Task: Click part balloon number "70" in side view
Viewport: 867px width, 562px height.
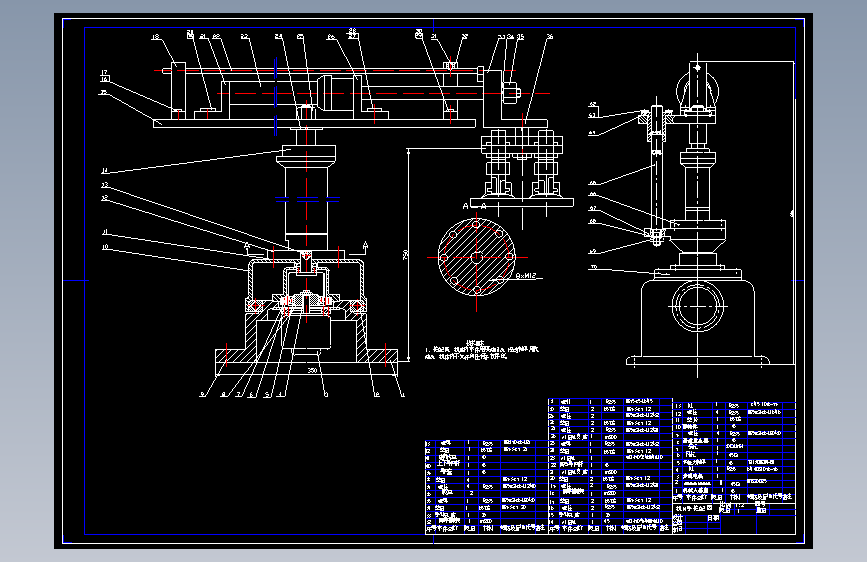Action: click(x=593, y=267)
